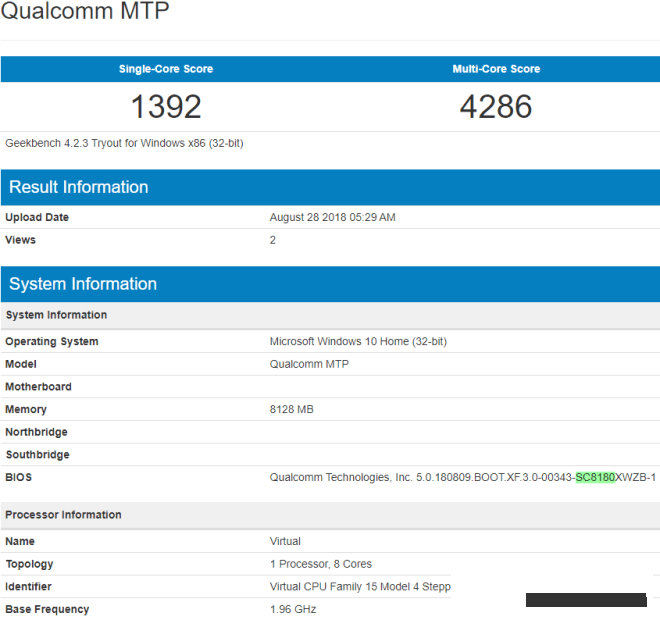Select the Southbridge label
Image resolution: width=660 pixels, height=620 pixels.
[37, 455]
